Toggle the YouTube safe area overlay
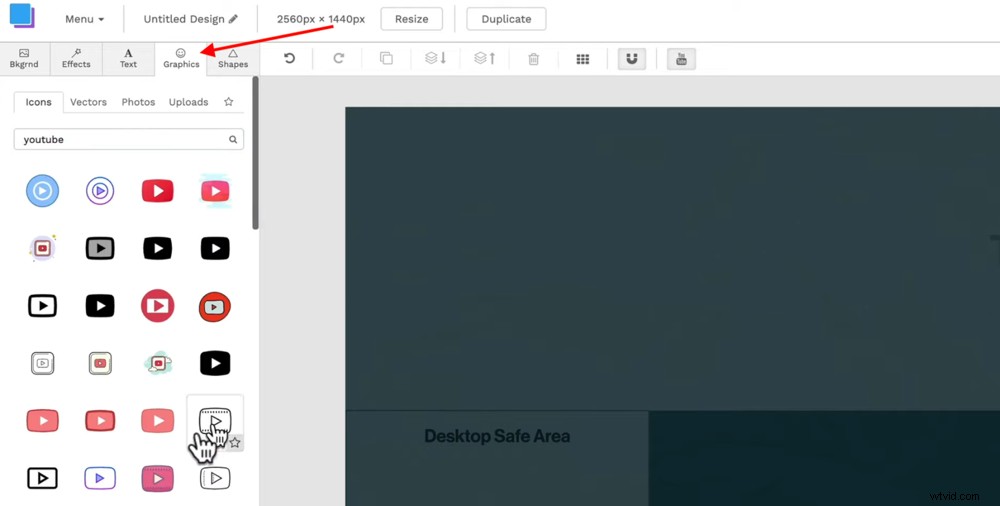Viewport: 1000px width, 506px height. (x=681, y=59)
